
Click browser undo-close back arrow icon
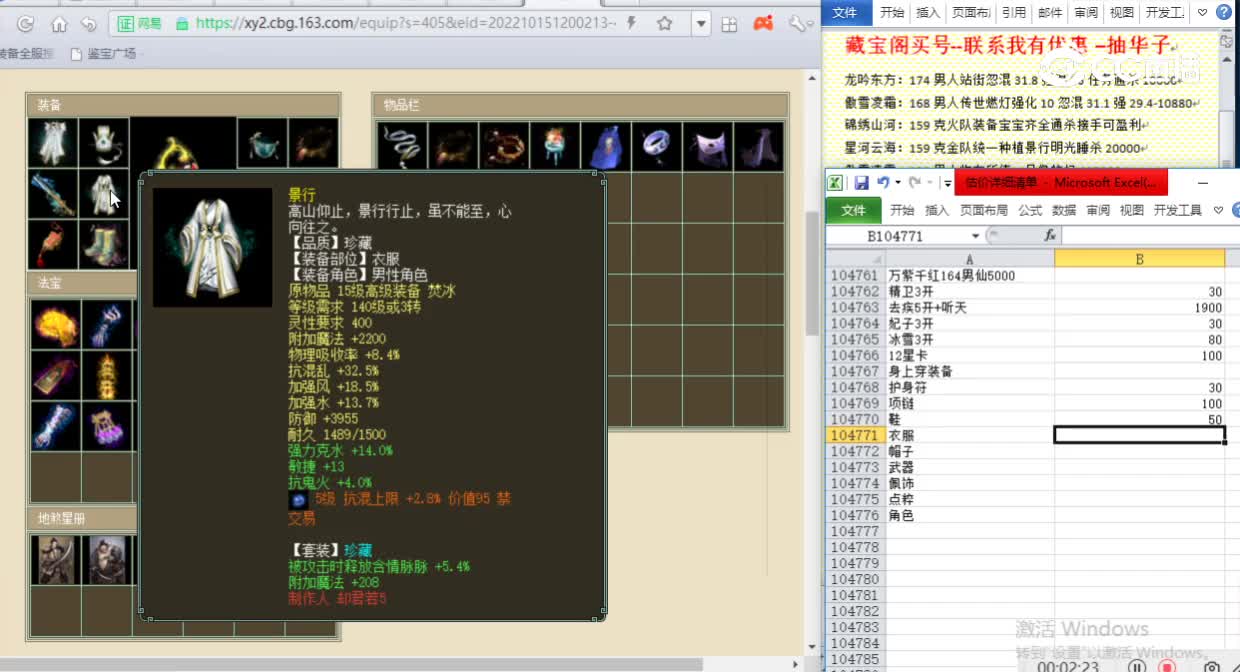pos(89,24)
